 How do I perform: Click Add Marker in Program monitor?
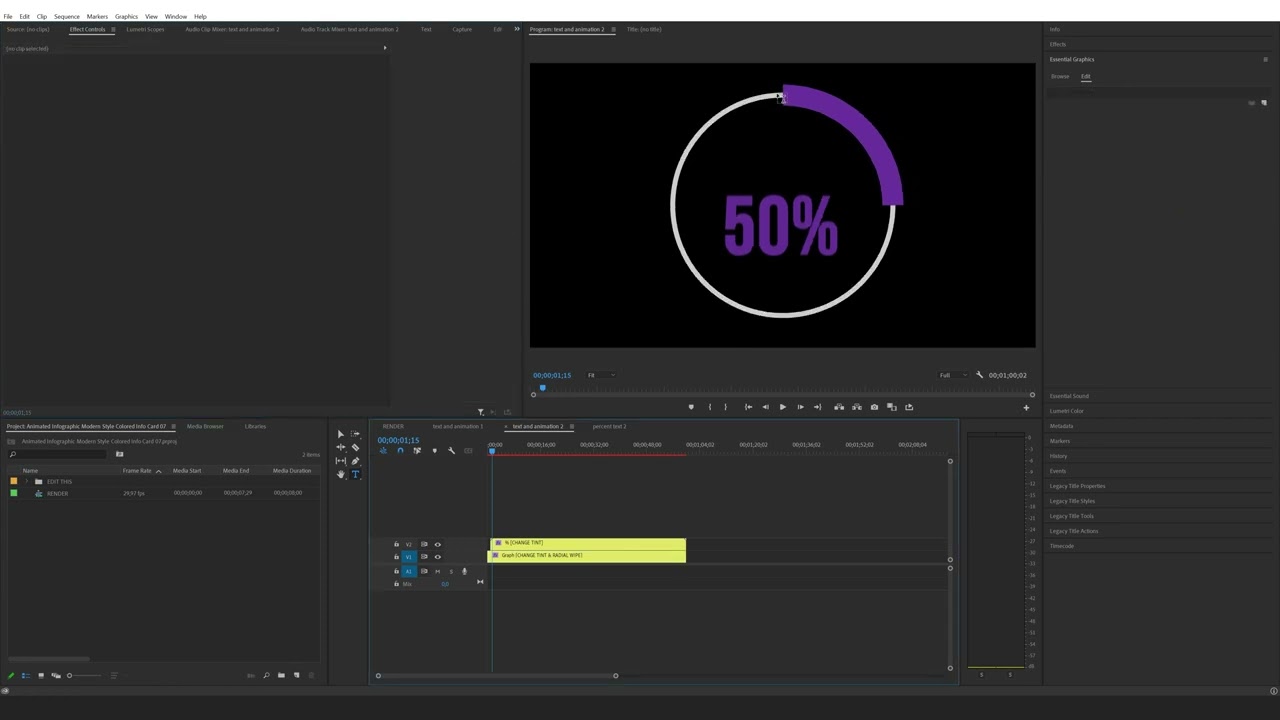[691, 407]
